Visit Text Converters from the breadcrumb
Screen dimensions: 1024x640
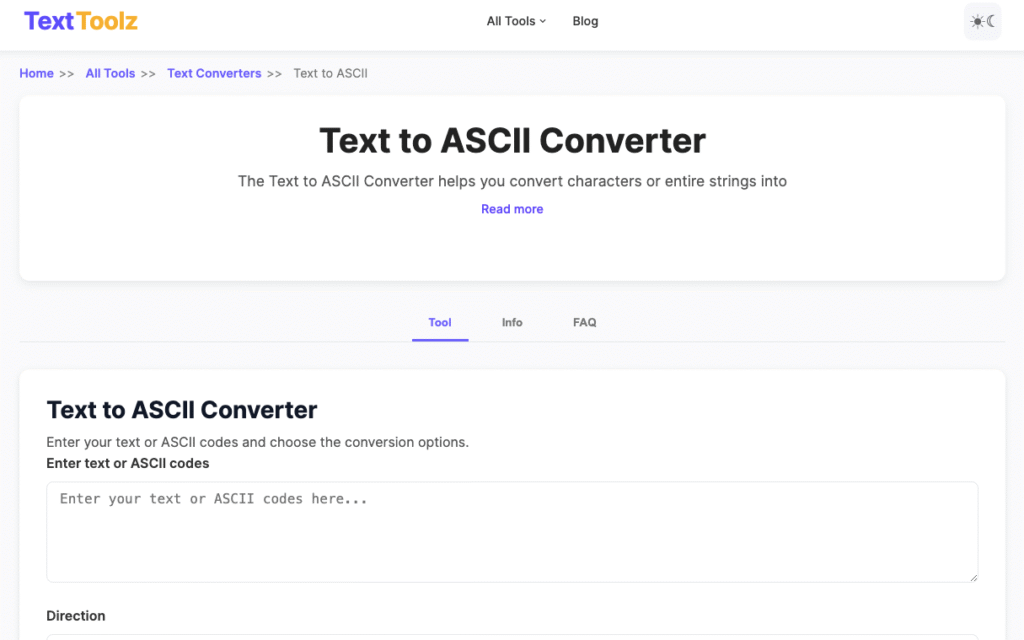pyautogui.click(x=214, y=73)
